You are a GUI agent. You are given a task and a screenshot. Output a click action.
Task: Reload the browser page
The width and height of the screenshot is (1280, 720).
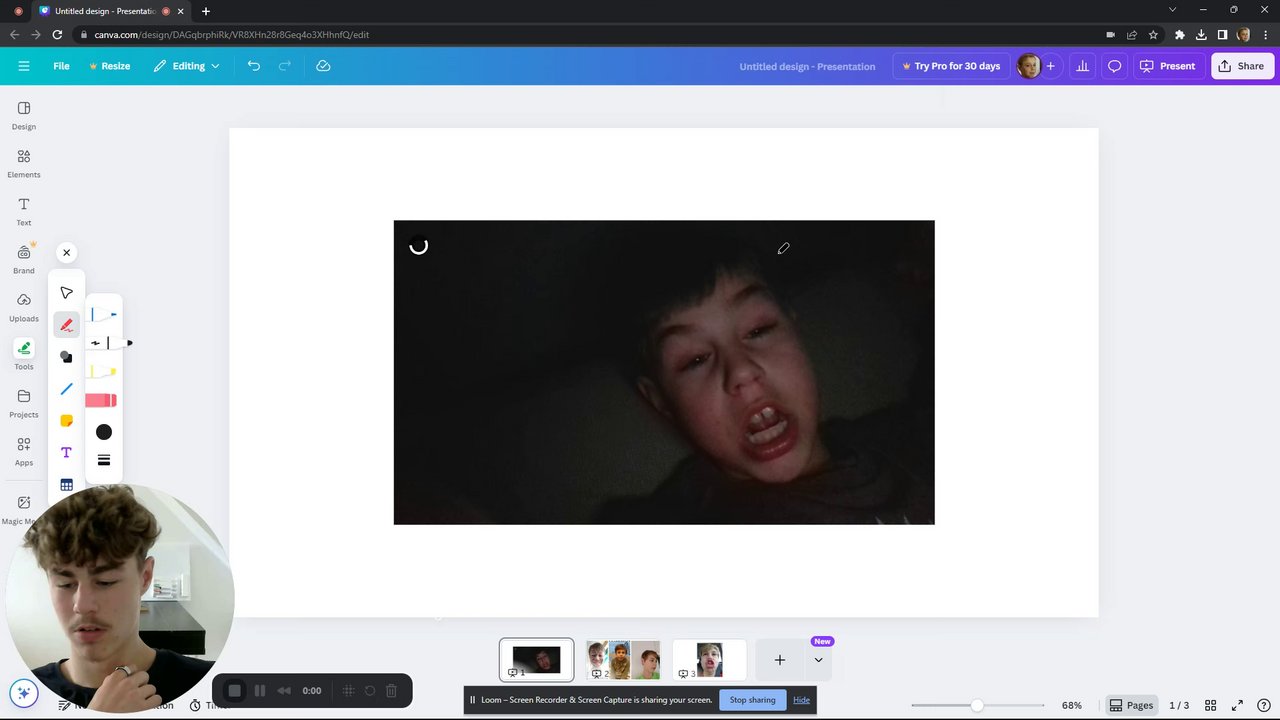coord(57,34)
